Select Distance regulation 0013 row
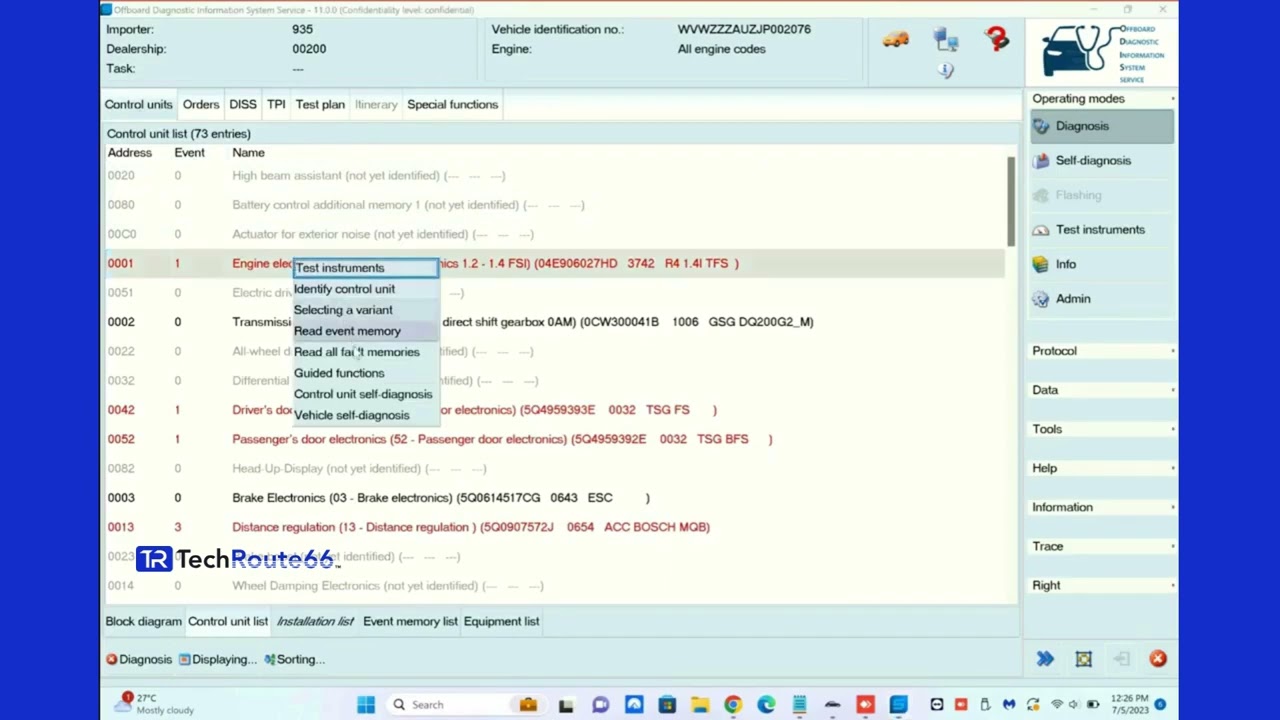 click(555, 527)
